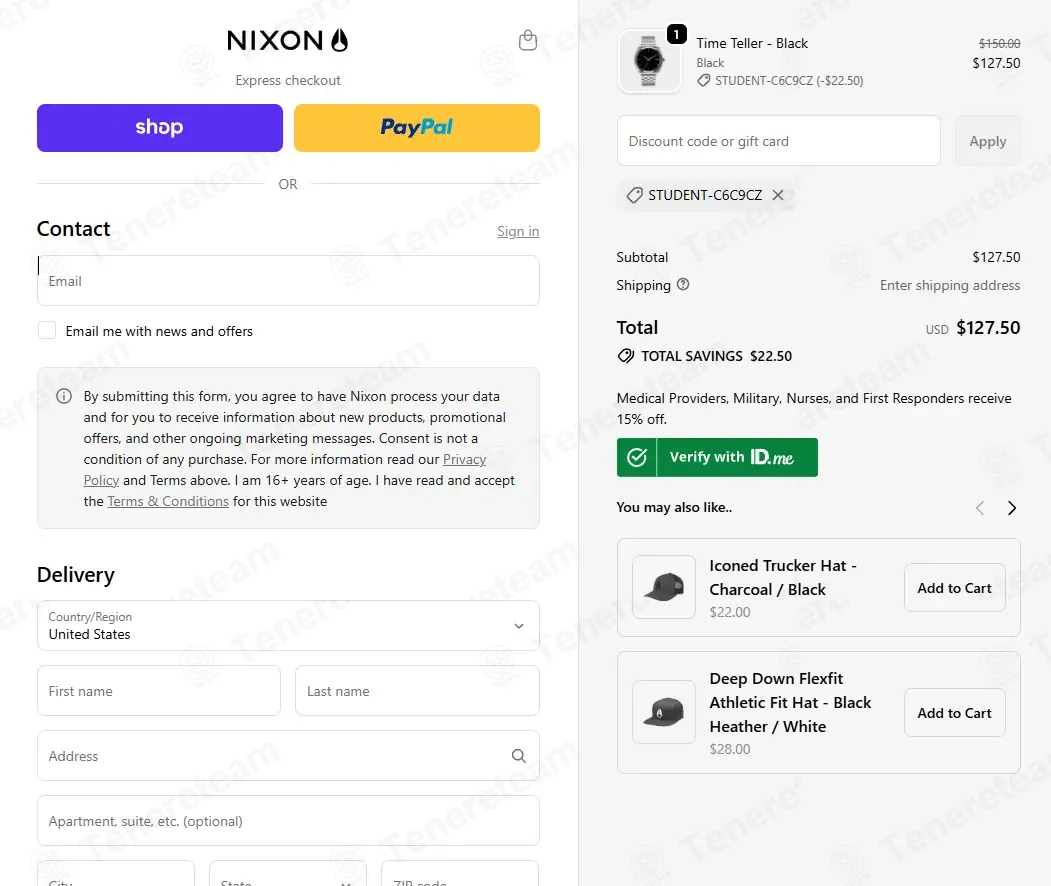Click the $28.00 hat price
The image size is (1051, 886).
pos(729,749)
